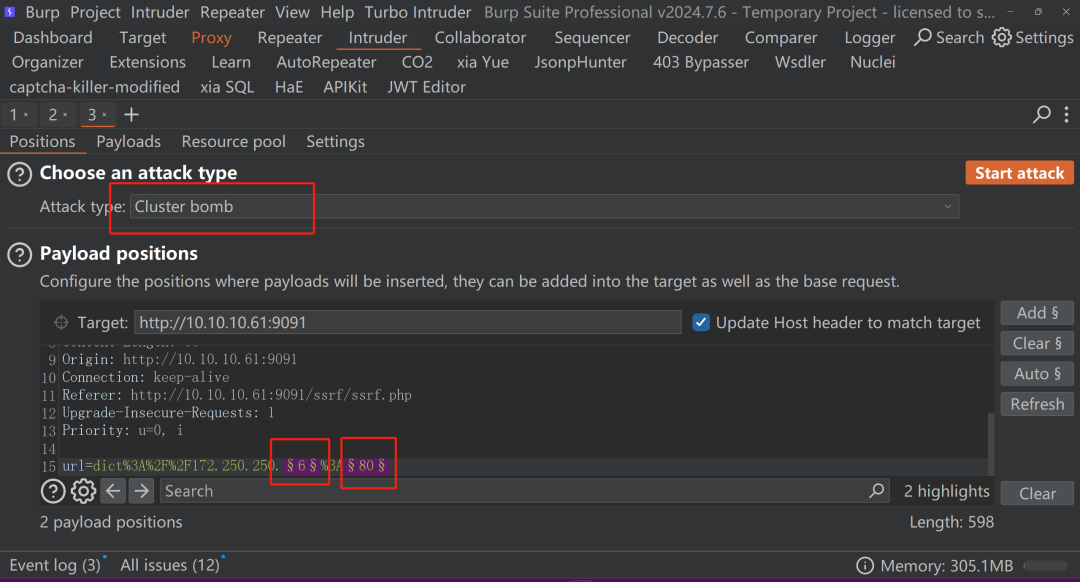Click the target crosshair icon
The image size is (1080, 582).
click(x=61, y=322)
